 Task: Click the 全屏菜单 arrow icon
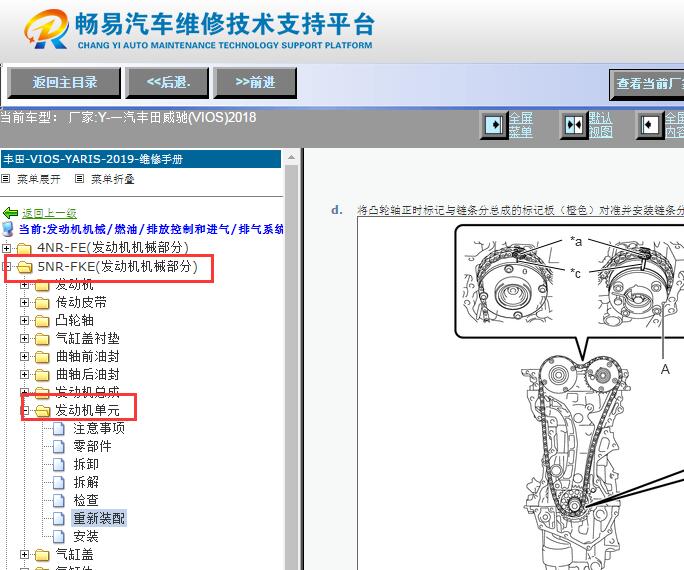point(494,125)
